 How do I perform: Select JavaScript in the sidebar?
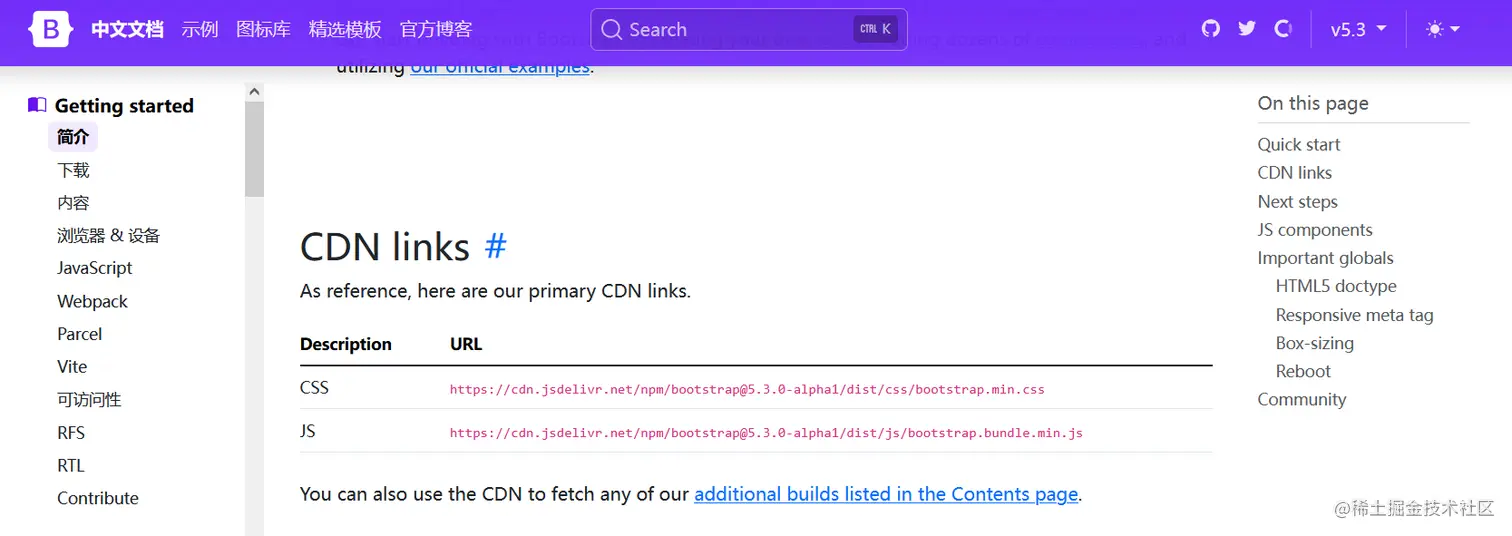[95, 268]
